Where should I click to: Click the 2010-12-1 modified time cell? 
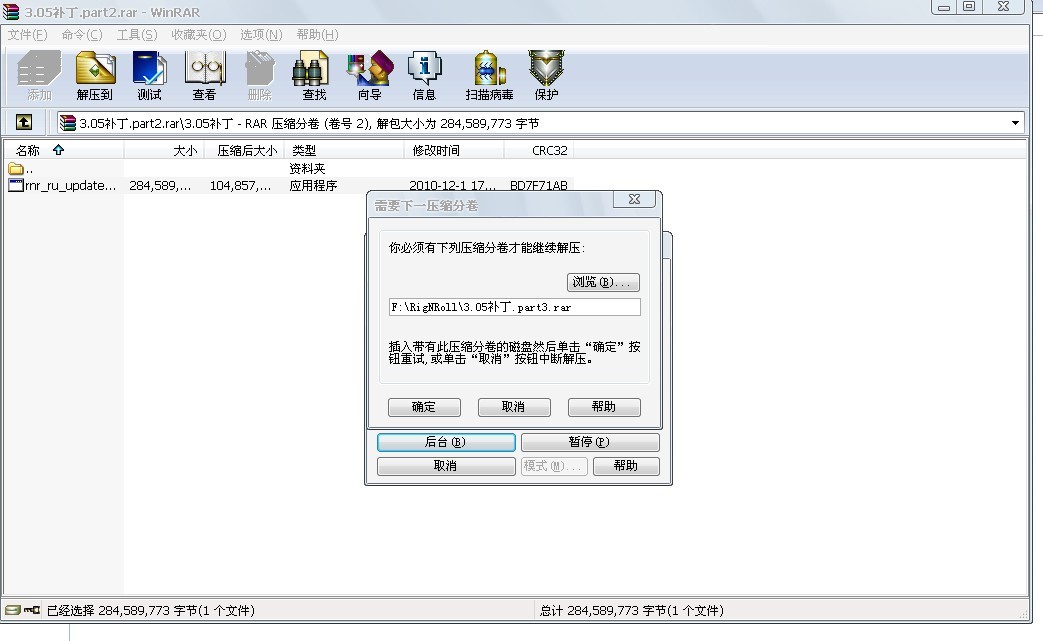(x=452, y=186)
